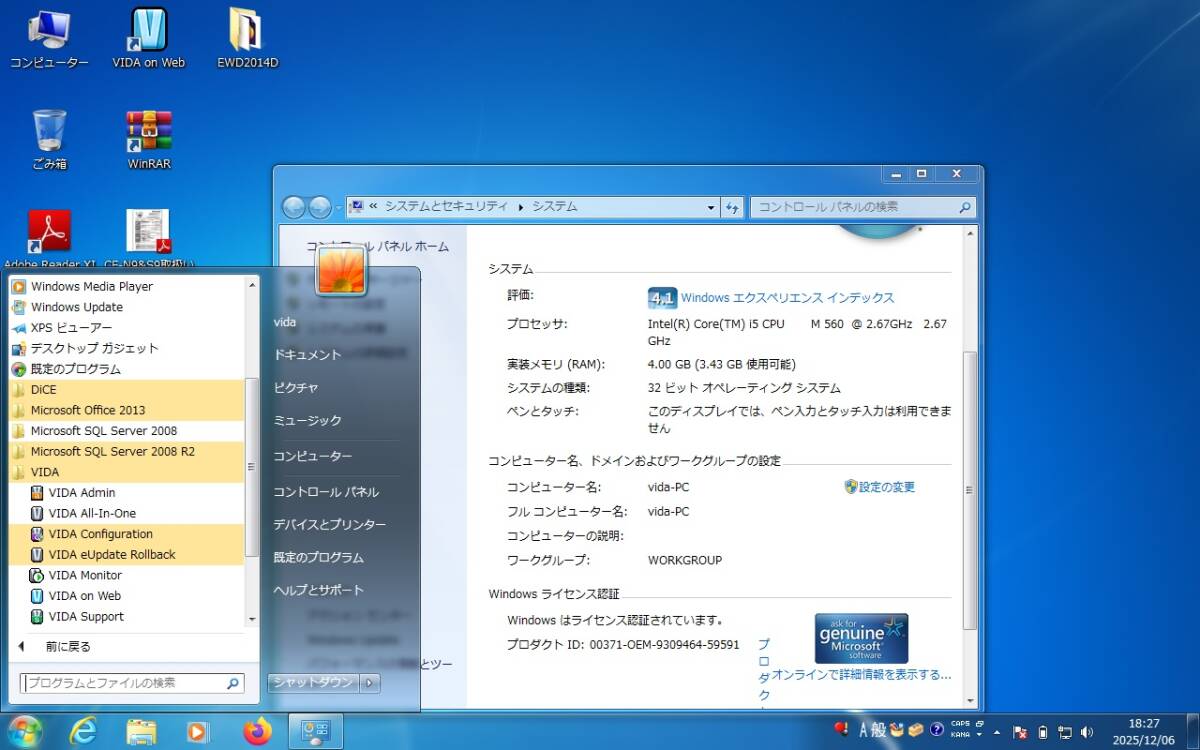
Task: Open 既定のプログラム in left programs list
Action: click(127, 369)
